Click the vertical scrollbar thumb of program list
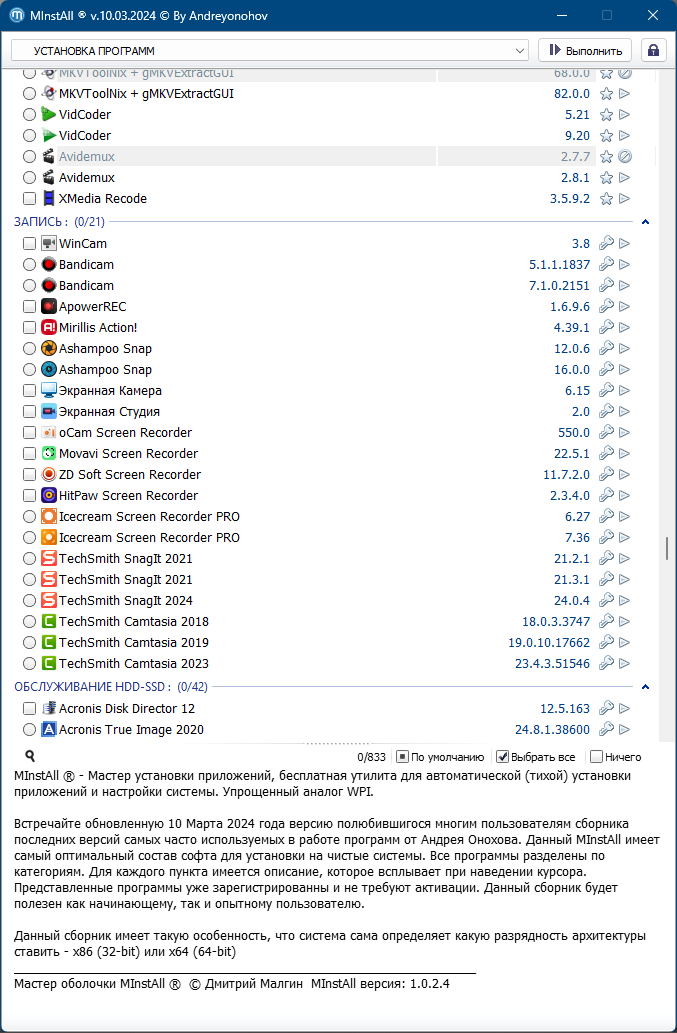677x1033 pixels. 666,549
